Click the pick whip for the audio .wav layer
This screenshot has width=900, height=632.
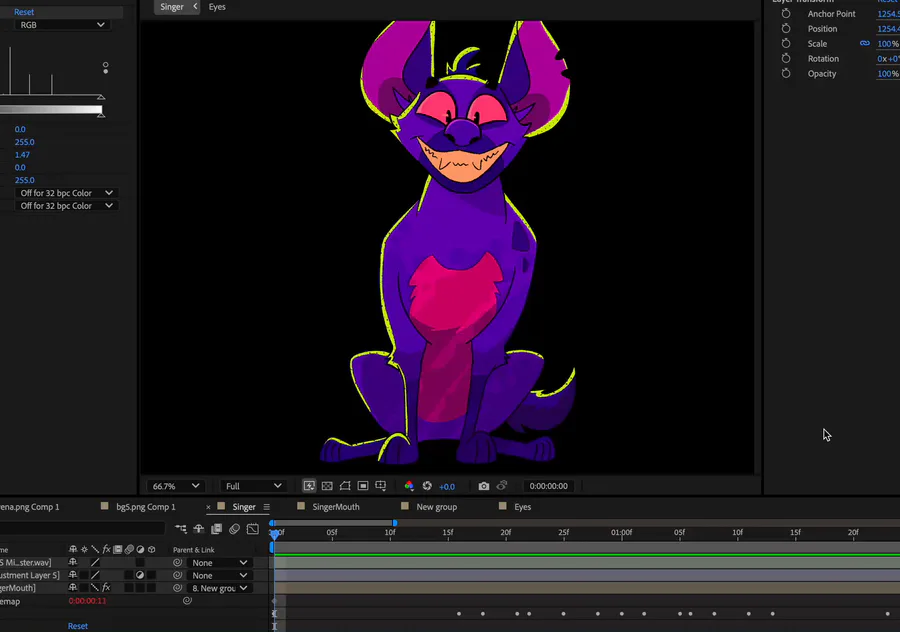coord(177,563)
